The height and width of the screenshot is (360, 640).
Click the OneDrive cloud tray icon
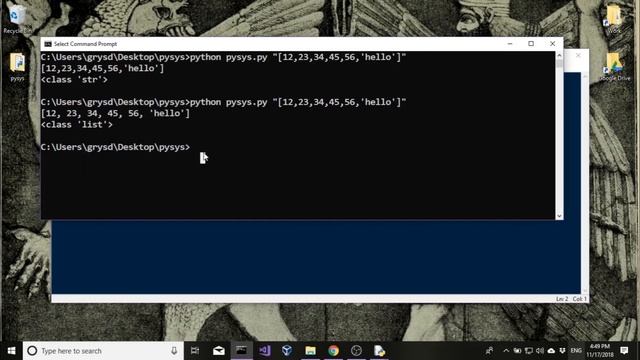(x=551, y=351)
